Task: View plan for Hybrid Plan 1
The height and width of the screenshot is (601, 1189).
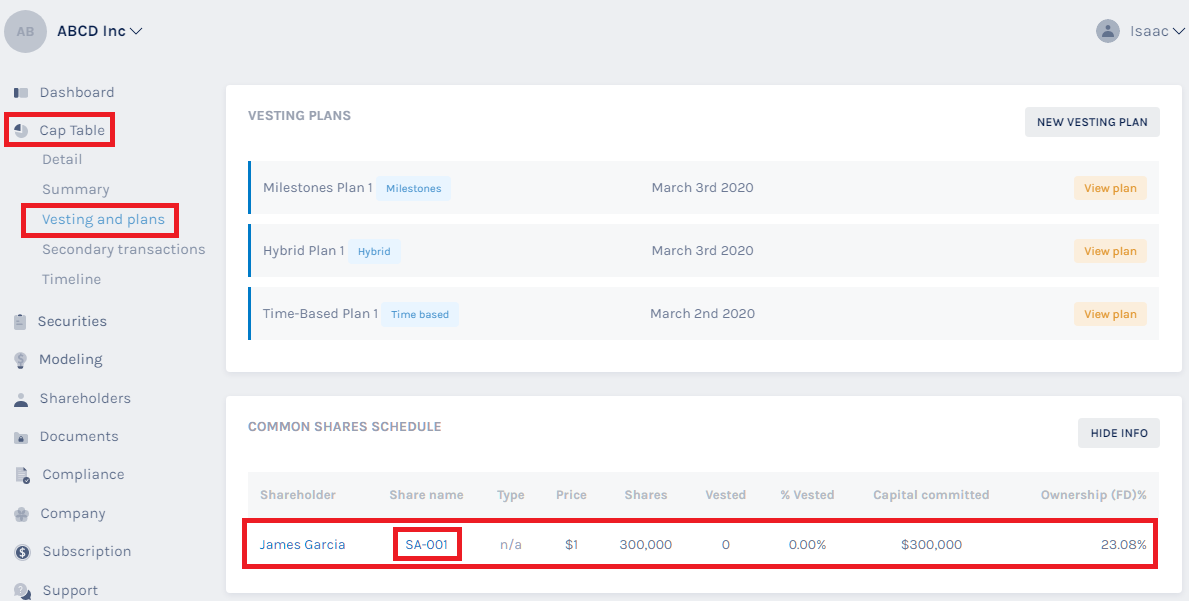Action: point(1110,251)
